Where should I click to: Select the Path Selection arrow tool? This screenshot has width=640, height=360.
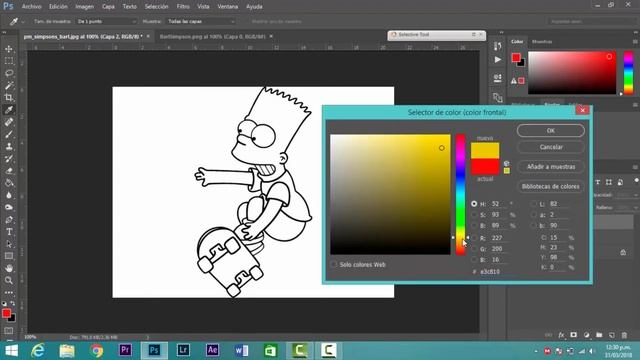(9, 244)
